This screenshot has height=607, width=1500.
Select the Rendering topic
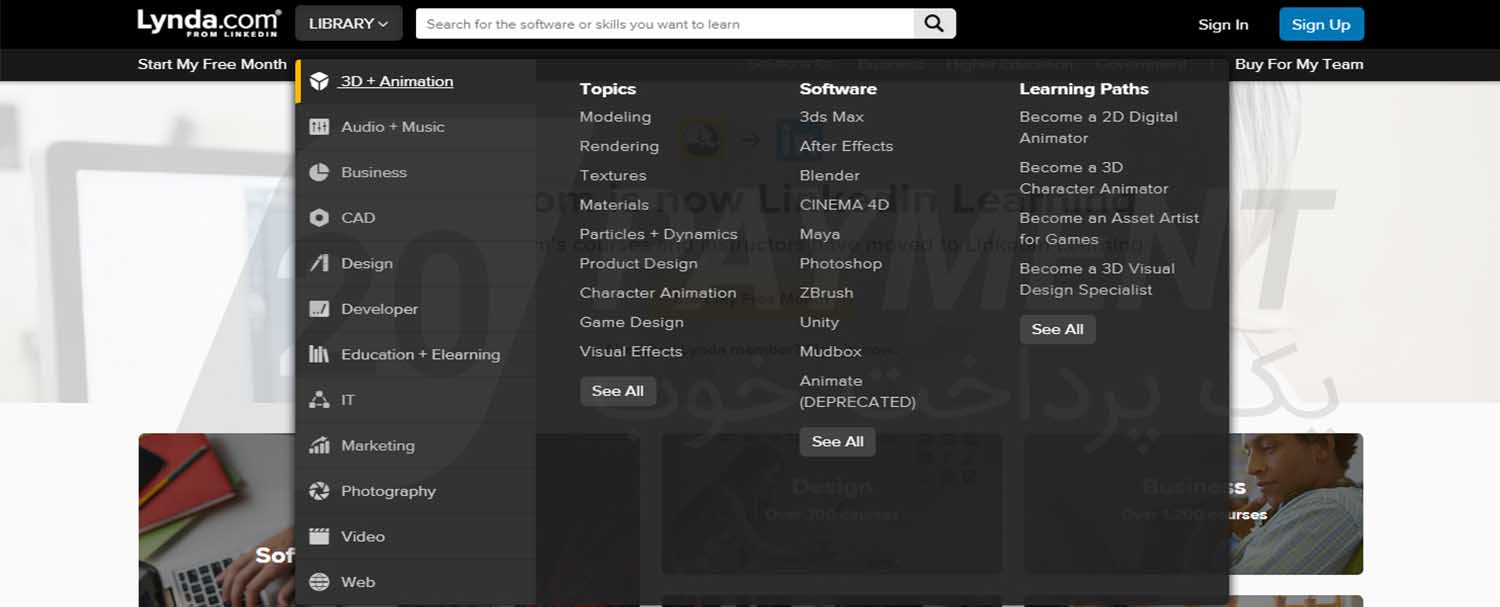pyautogui.click(x=619, y=146)
